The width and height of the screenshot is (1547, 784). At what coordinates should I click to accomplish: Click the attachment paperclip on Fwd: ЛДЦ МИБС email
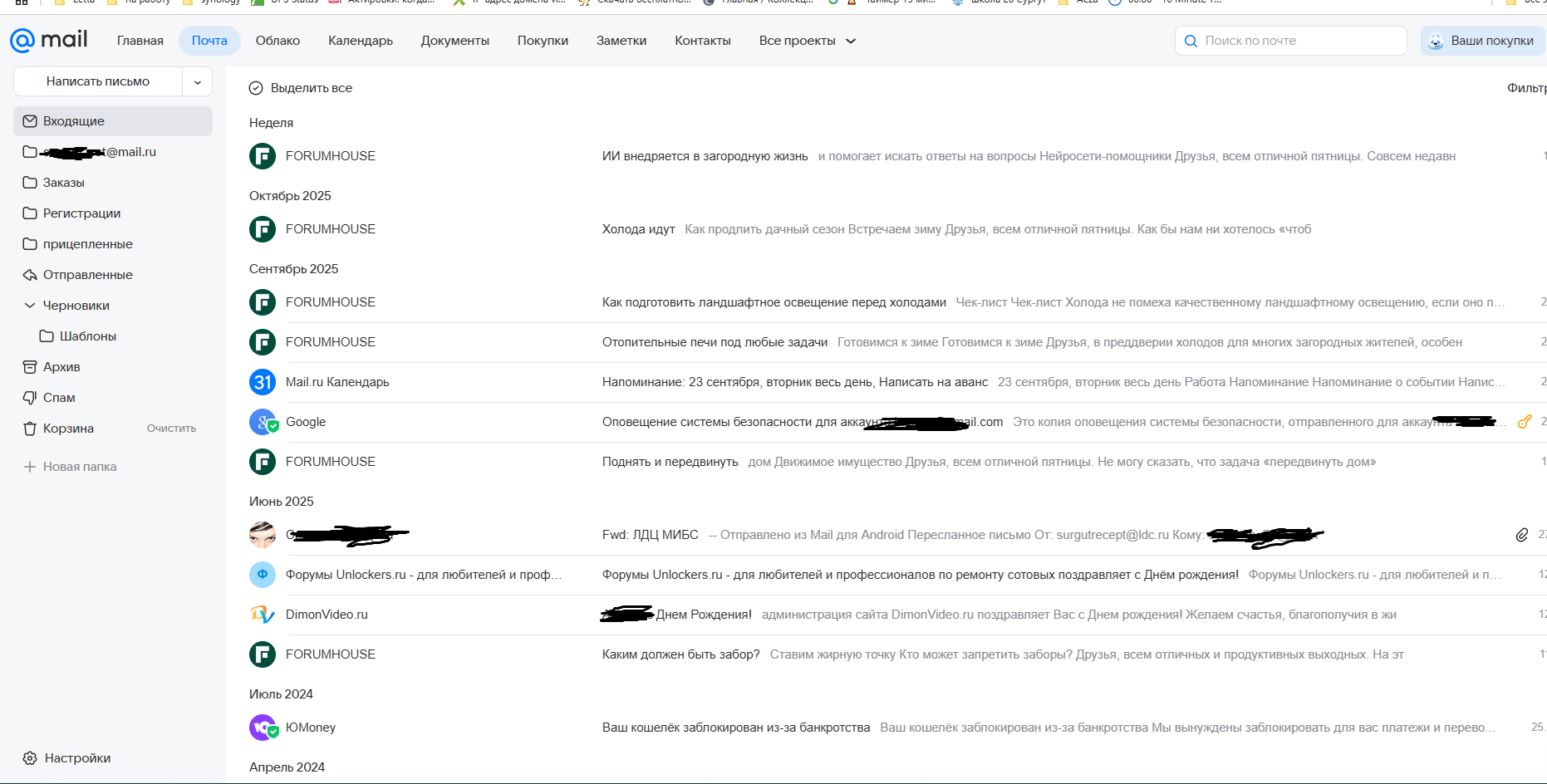click(x=1521, y=535)
